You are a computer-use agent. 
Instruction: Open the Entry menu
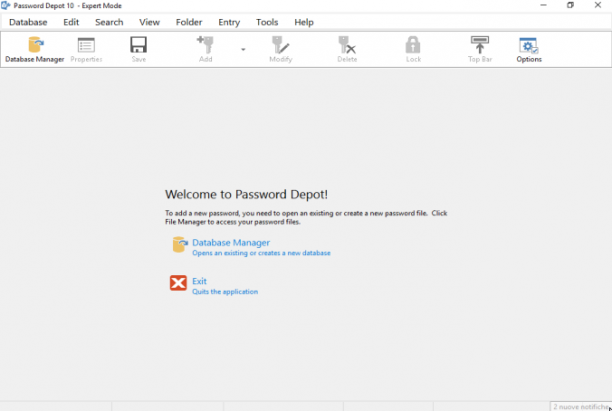point(229,22)
